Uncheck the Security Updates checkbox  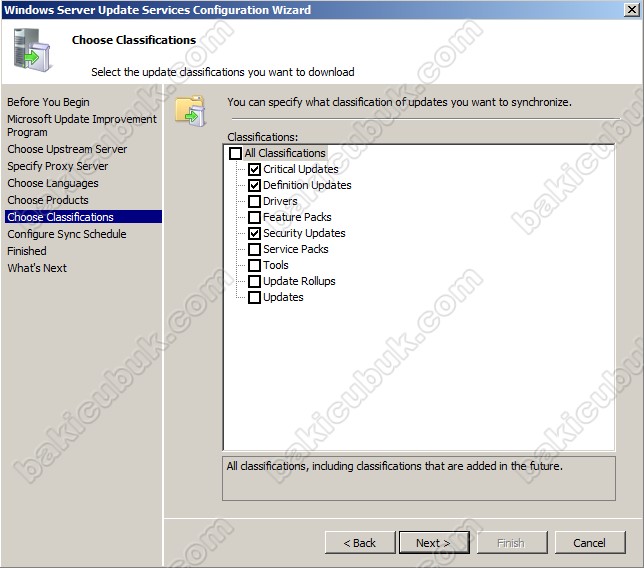click(254, 233)
